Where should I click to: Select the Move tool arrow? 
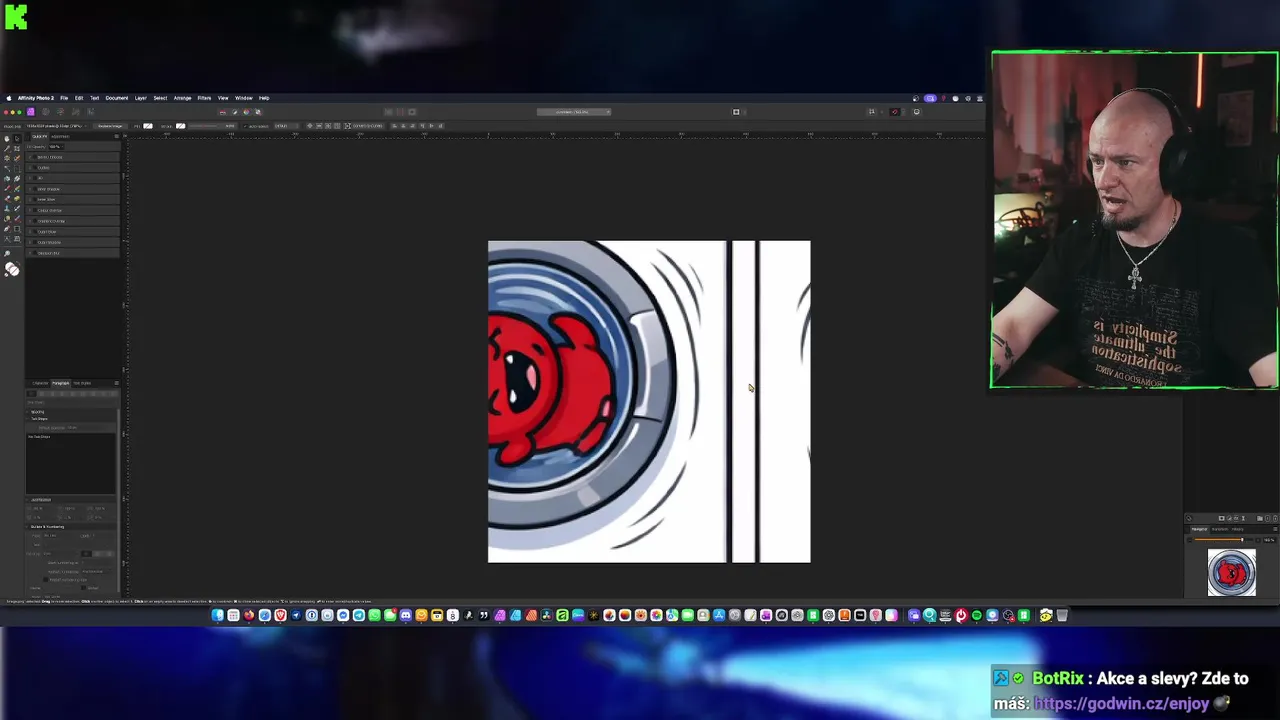pos(17,139)
